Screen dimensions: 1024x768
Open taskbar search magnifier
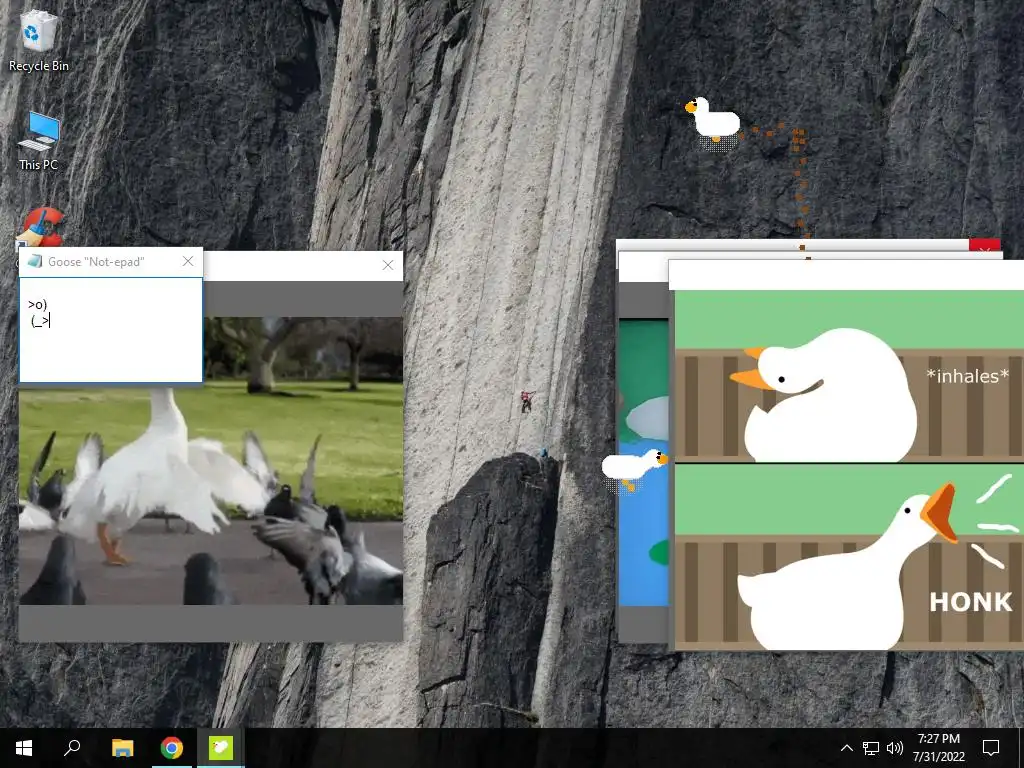pyautogui.click(x=72, y=748)
